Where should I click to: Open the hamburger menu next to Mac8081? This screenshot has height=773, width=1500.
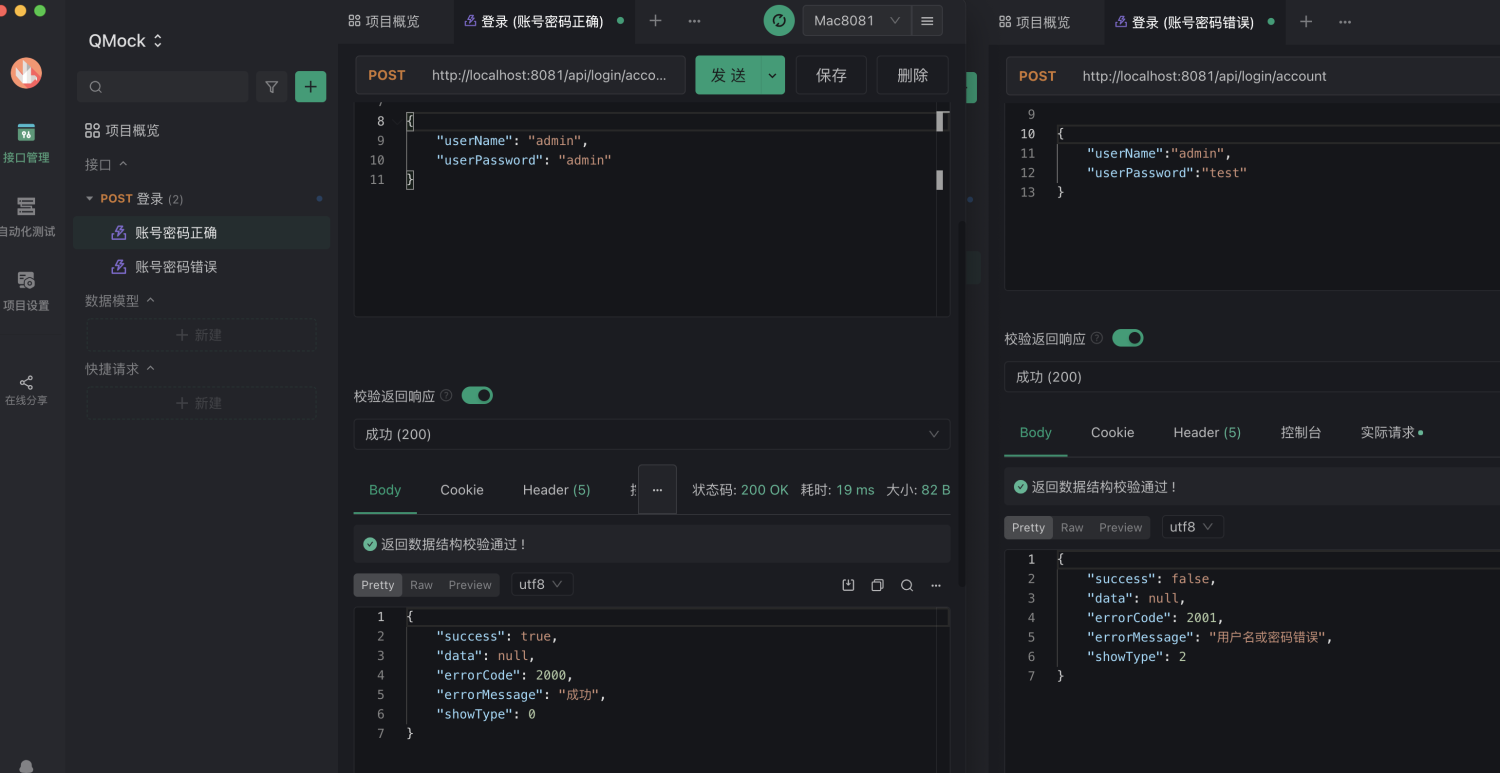click(927, 21)
